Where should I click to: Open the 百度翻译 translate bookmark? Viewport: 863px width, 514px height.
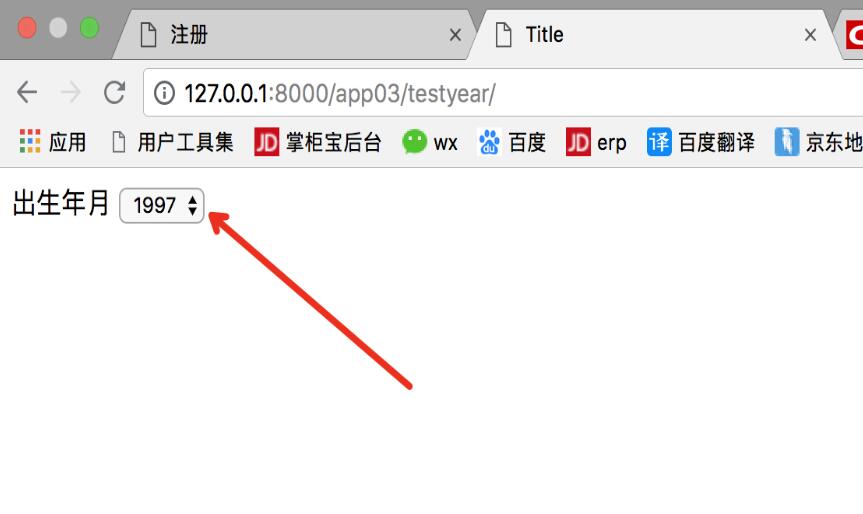click(700, 142)
